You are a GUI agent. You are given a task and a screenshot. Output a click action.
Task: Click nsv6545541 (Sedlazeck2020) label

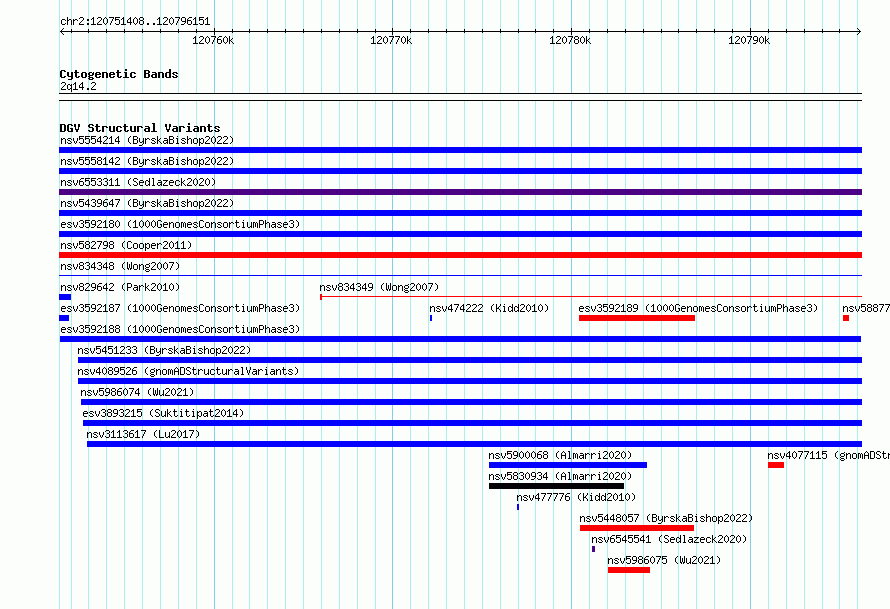669,539
